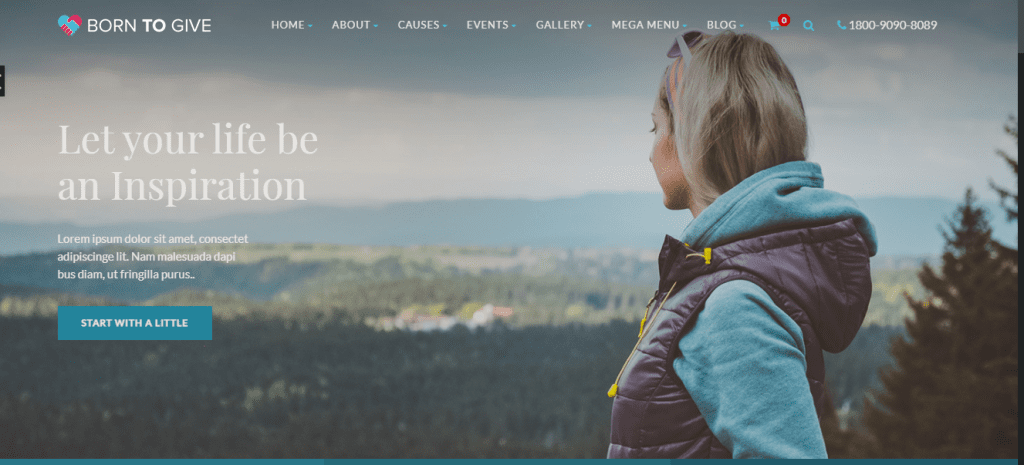Click the Start With A Little button

click(135, 323)
